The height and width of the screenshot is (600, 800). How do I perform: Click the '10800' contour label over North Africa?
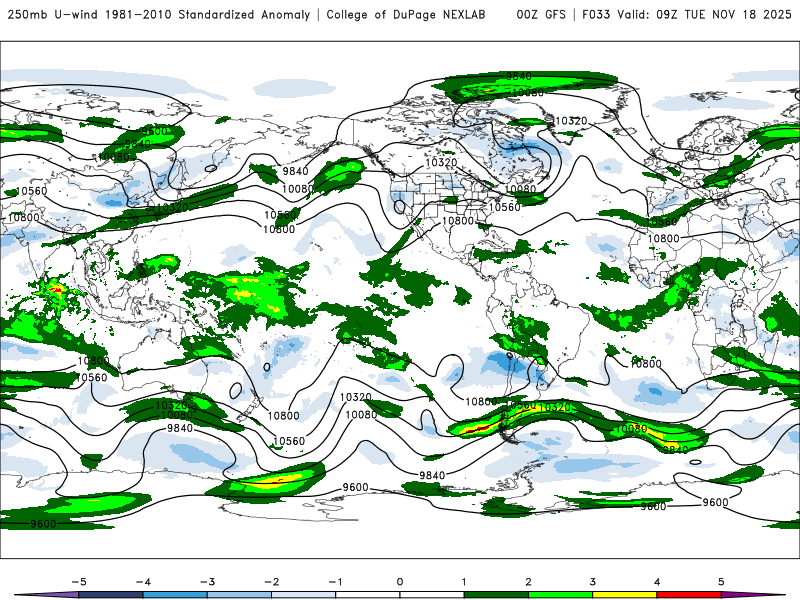coord(663,238)
